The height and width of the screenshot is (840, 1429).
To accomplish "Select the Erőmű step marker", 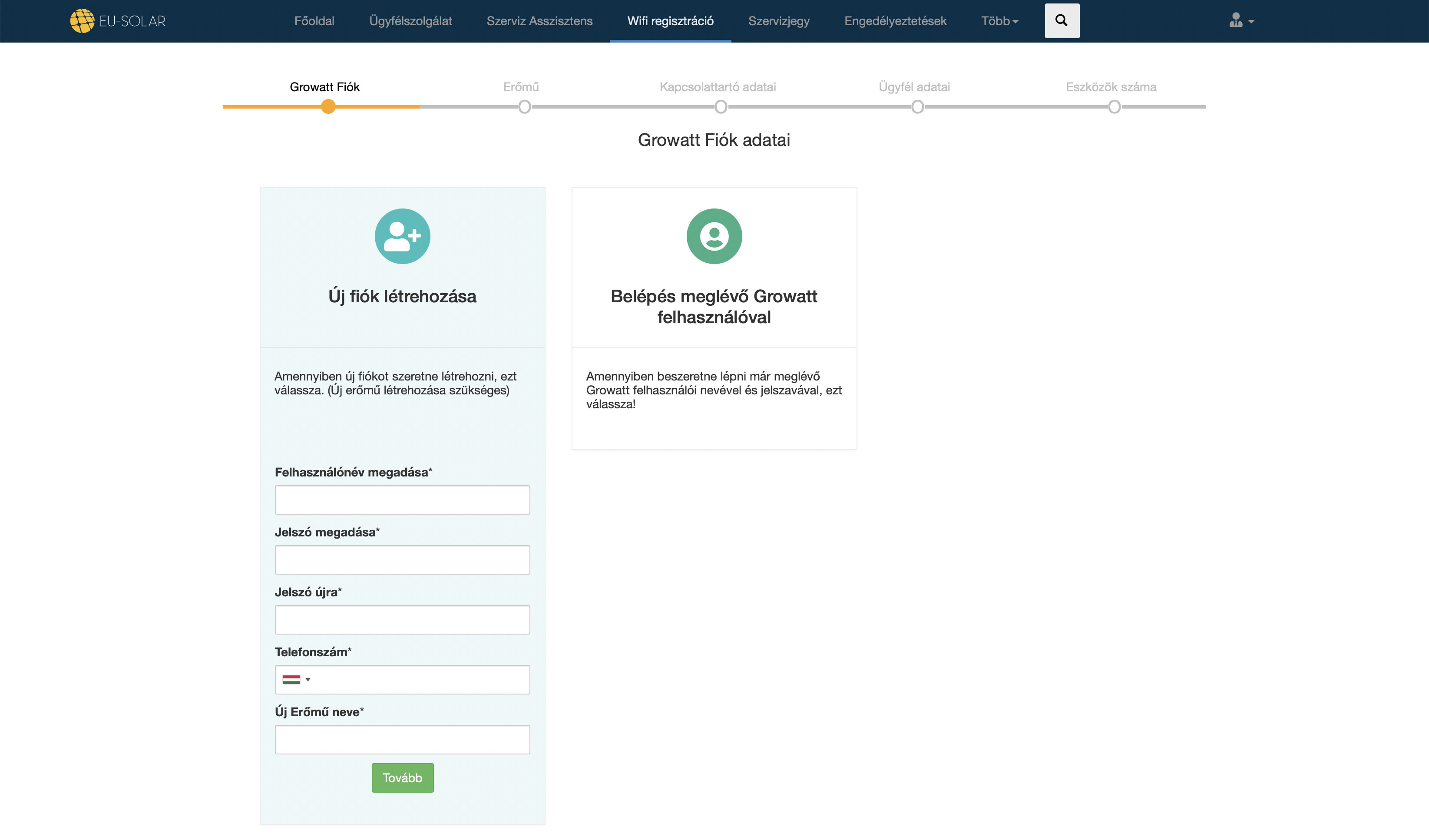I will [x=524, y=107].
